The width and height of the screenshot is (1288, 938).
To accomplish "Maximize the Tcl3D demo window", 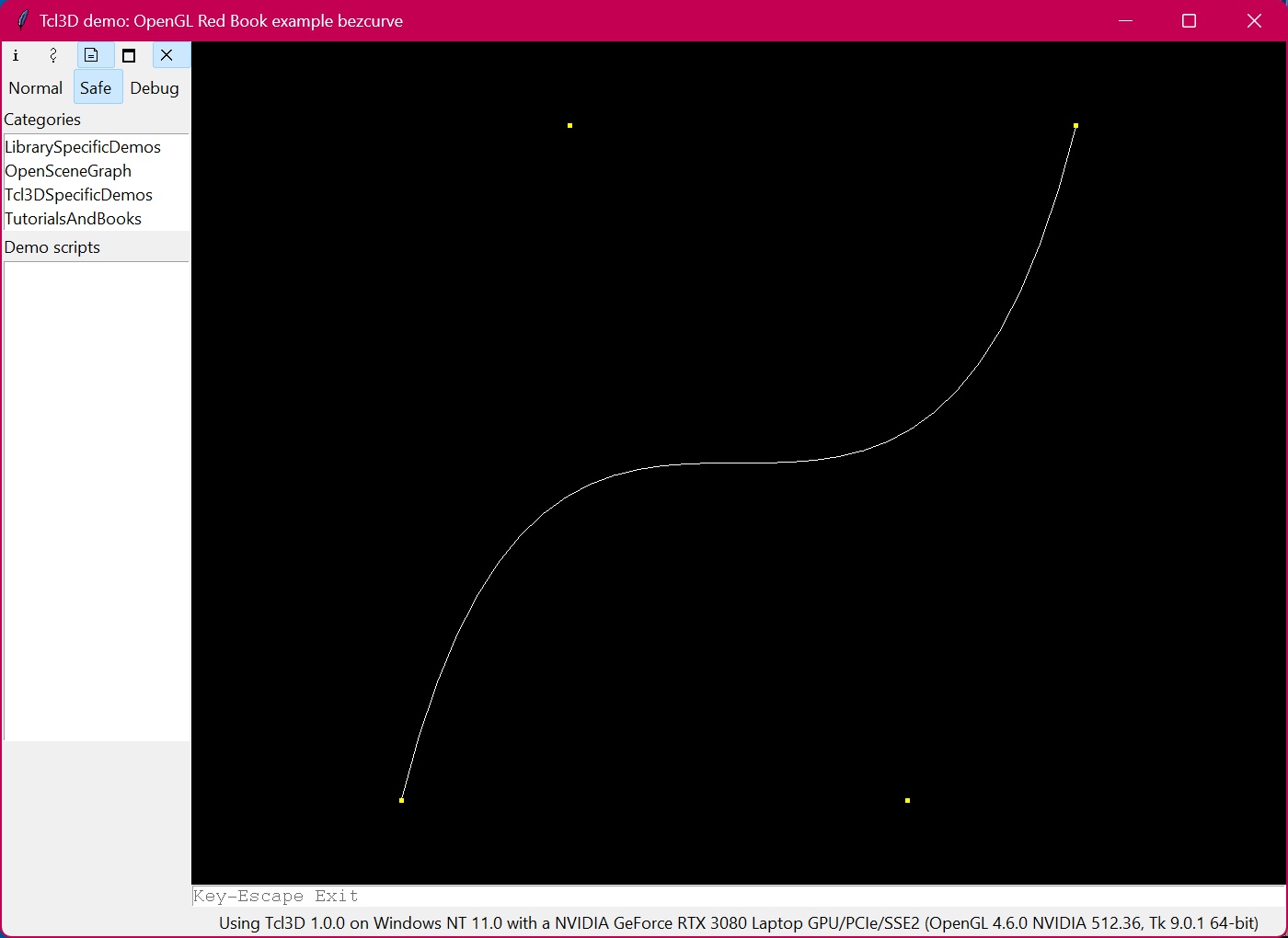I will pos(1189,20).
